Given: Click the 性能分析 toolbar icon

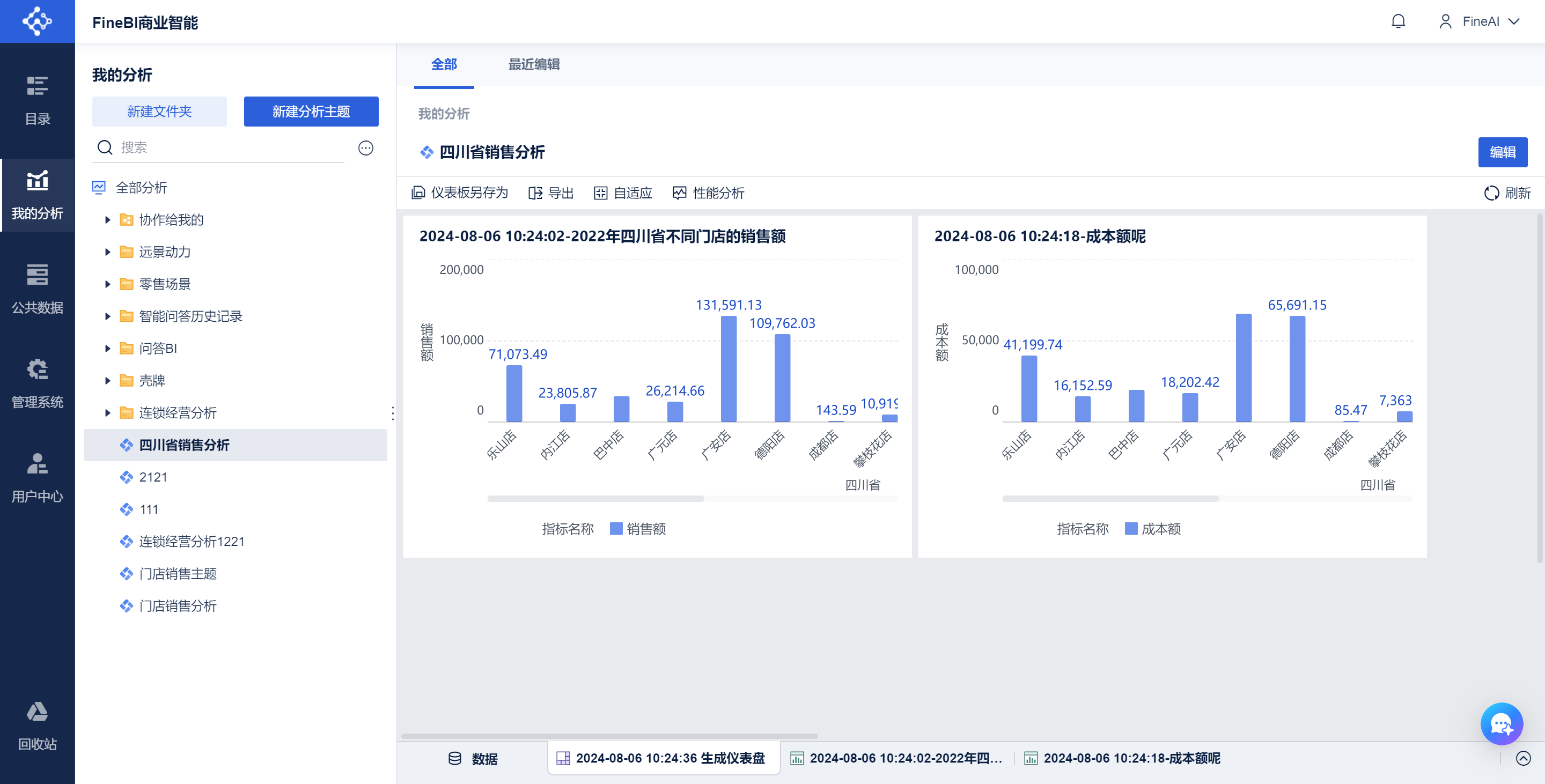Looking at the screenshot, I should coord(680,193).
